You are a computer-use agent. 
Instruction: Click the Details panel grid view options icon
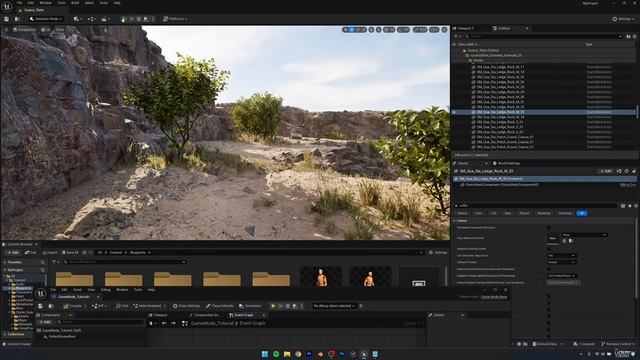pyautogui.click(x=623, y=206)
